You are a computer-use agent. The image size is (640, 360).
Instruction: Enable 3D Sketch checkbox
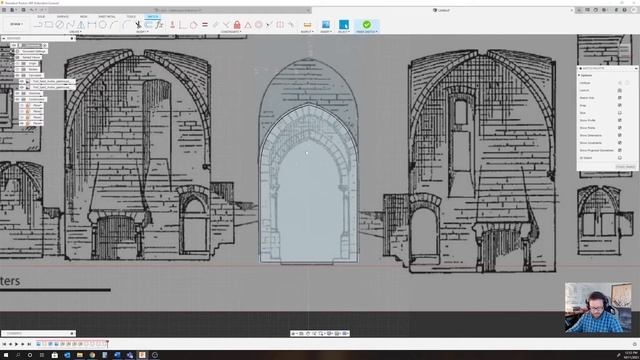tap(620, 158)
